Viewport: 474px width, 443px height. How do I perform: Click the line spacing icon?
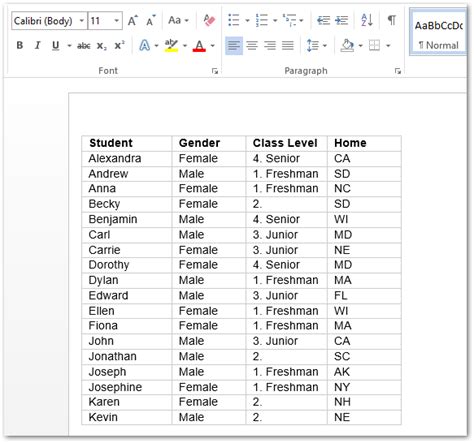pyautogui.click(x=312, y=45)
